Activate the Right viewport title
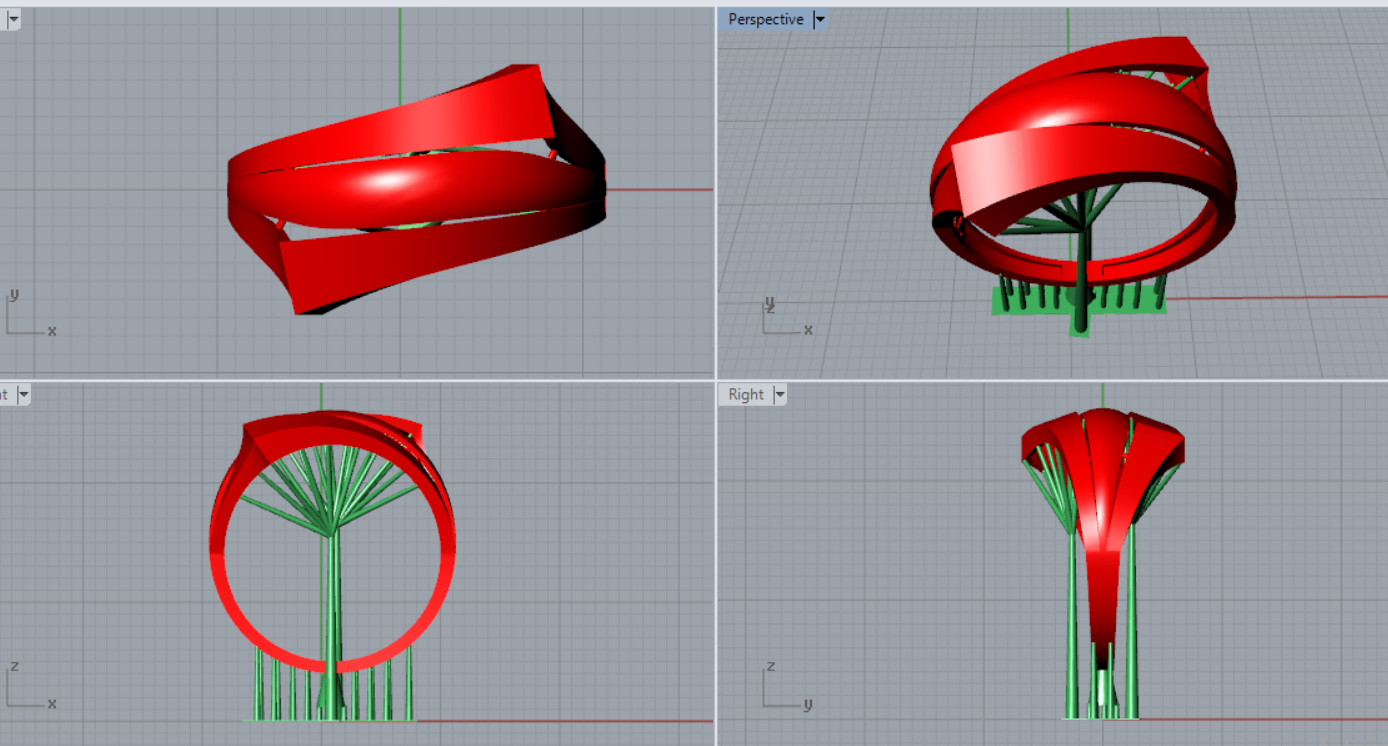This screenshot has width=1388, height=746. pyautogui.click(x=746, y=395)
